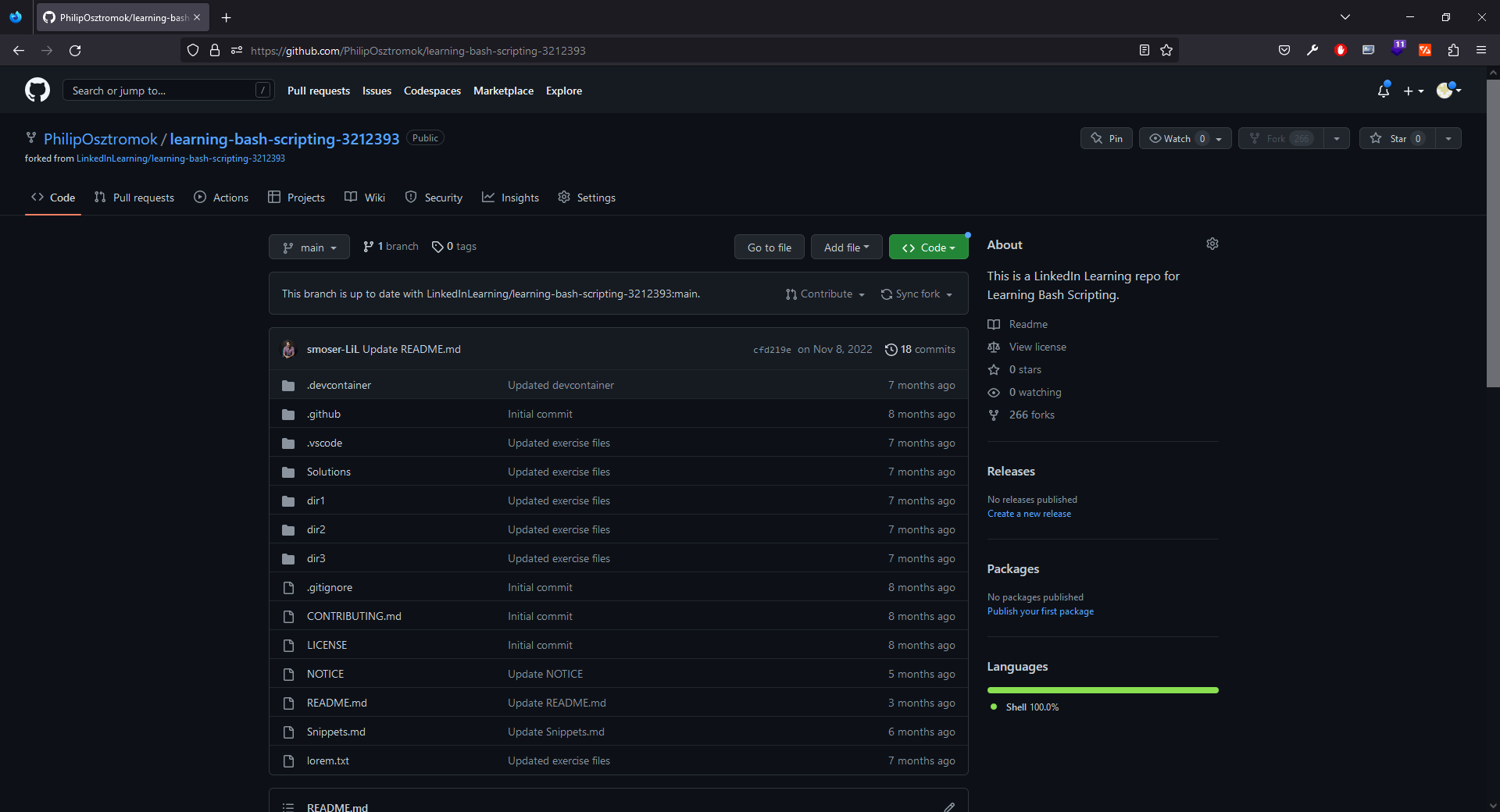Viewport: 1500px width, 812px height.
Task: Open the View license link
Action: 1037,347
